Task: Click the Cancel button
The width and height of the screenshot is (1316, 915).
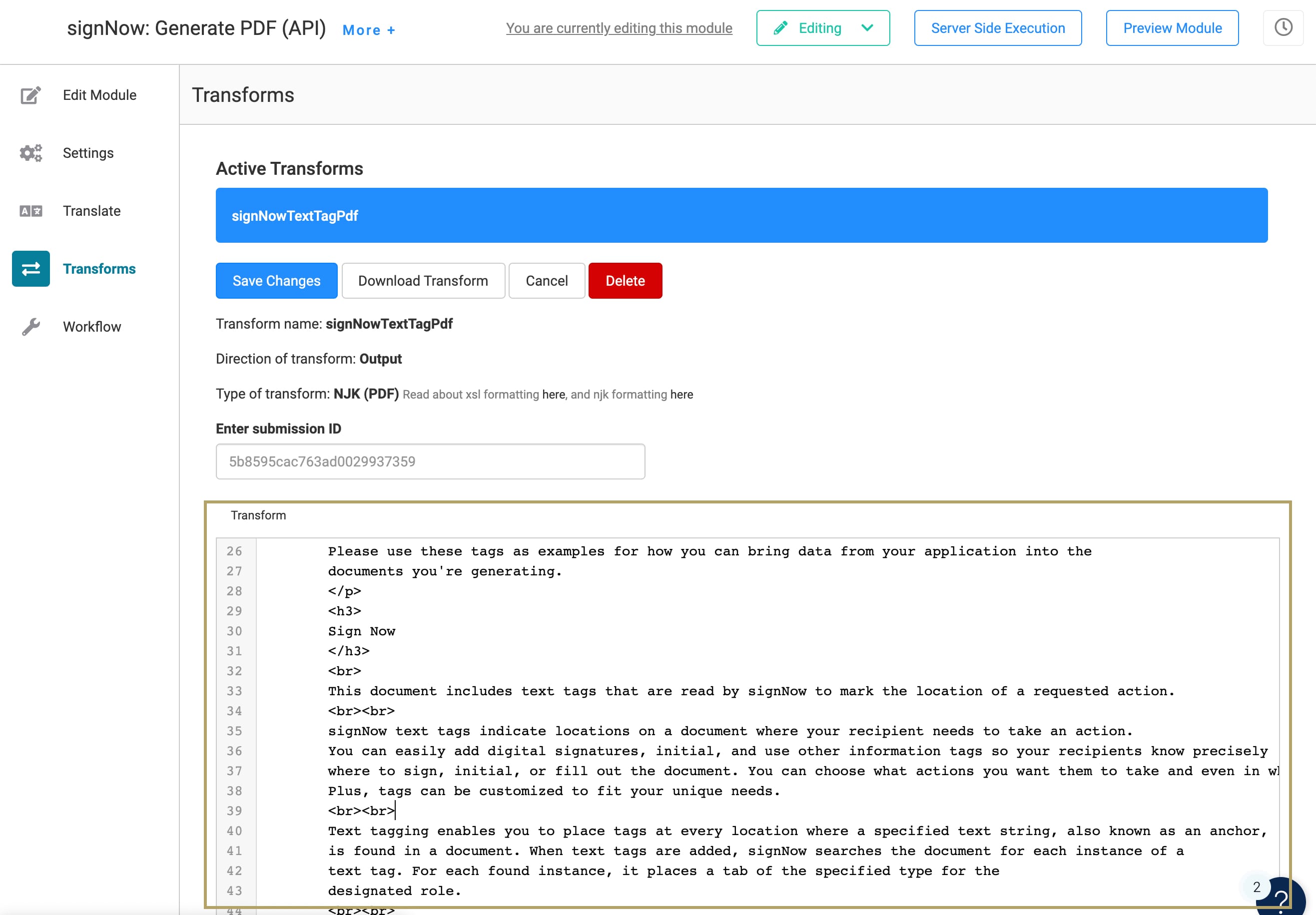Action: pos(547,281)
